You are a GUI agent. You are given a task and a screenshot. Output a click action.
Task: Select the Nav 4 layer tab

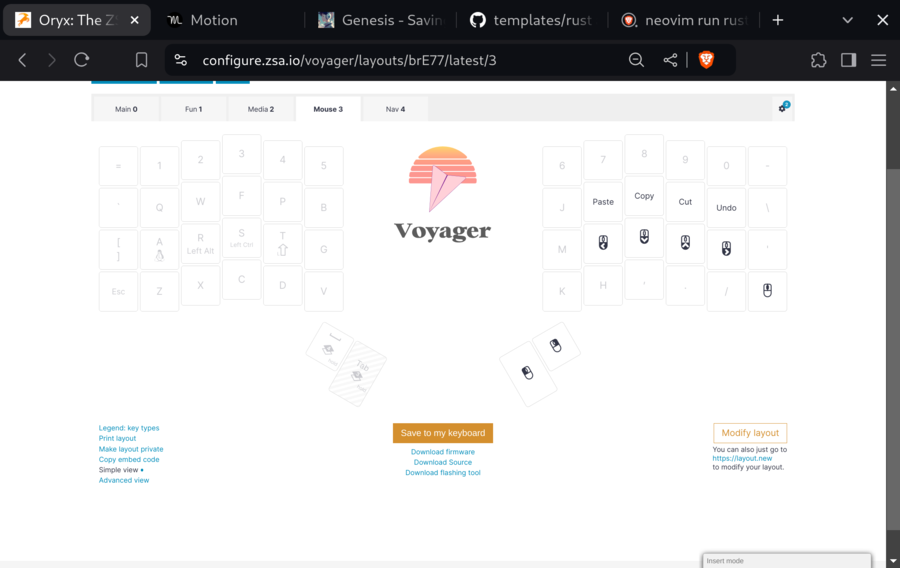[x=395, y=109]
